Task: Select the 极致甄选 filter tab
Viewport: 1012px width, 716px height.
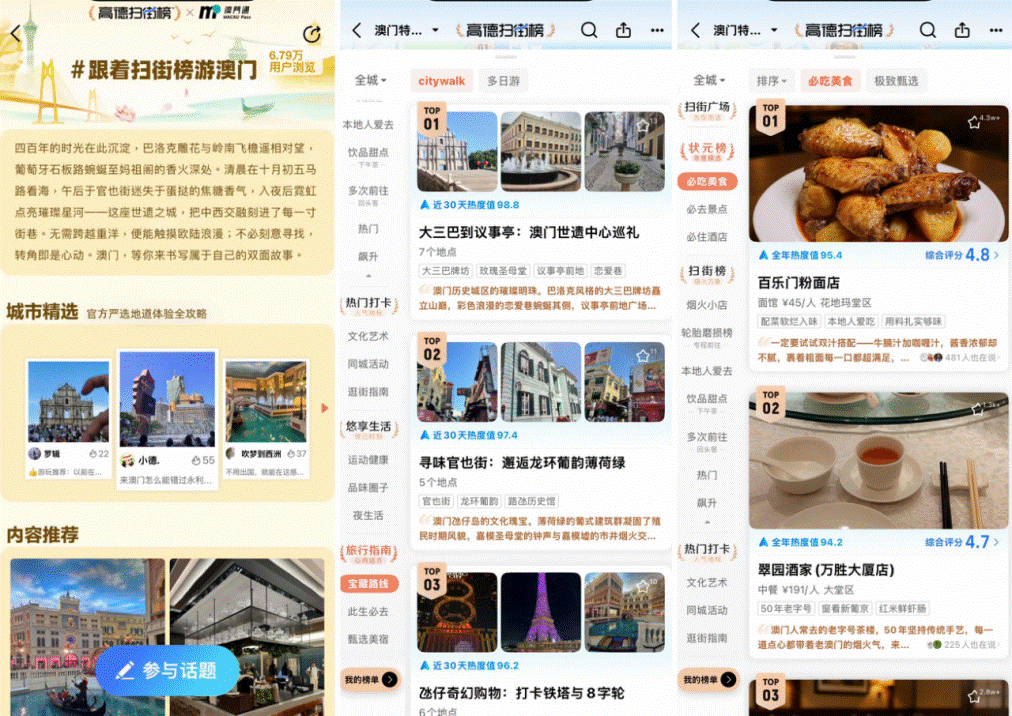Action: coord(896,81)
